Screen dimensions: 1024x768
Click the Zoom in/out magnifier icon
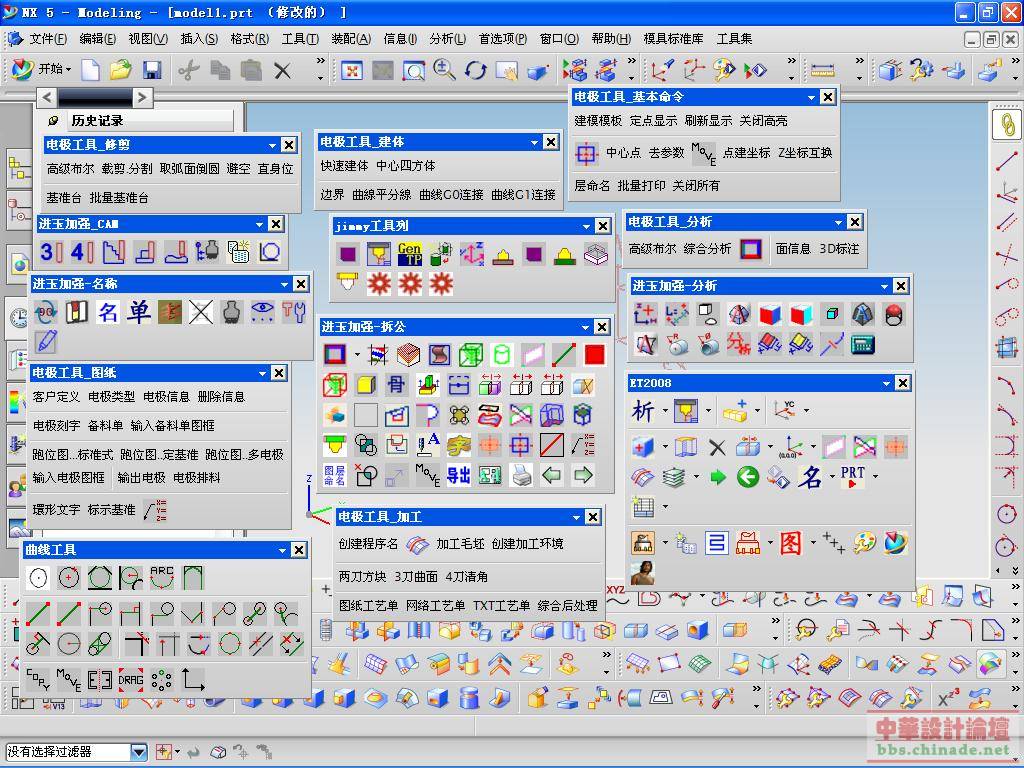pyautogui.click(x=444, y=70)
